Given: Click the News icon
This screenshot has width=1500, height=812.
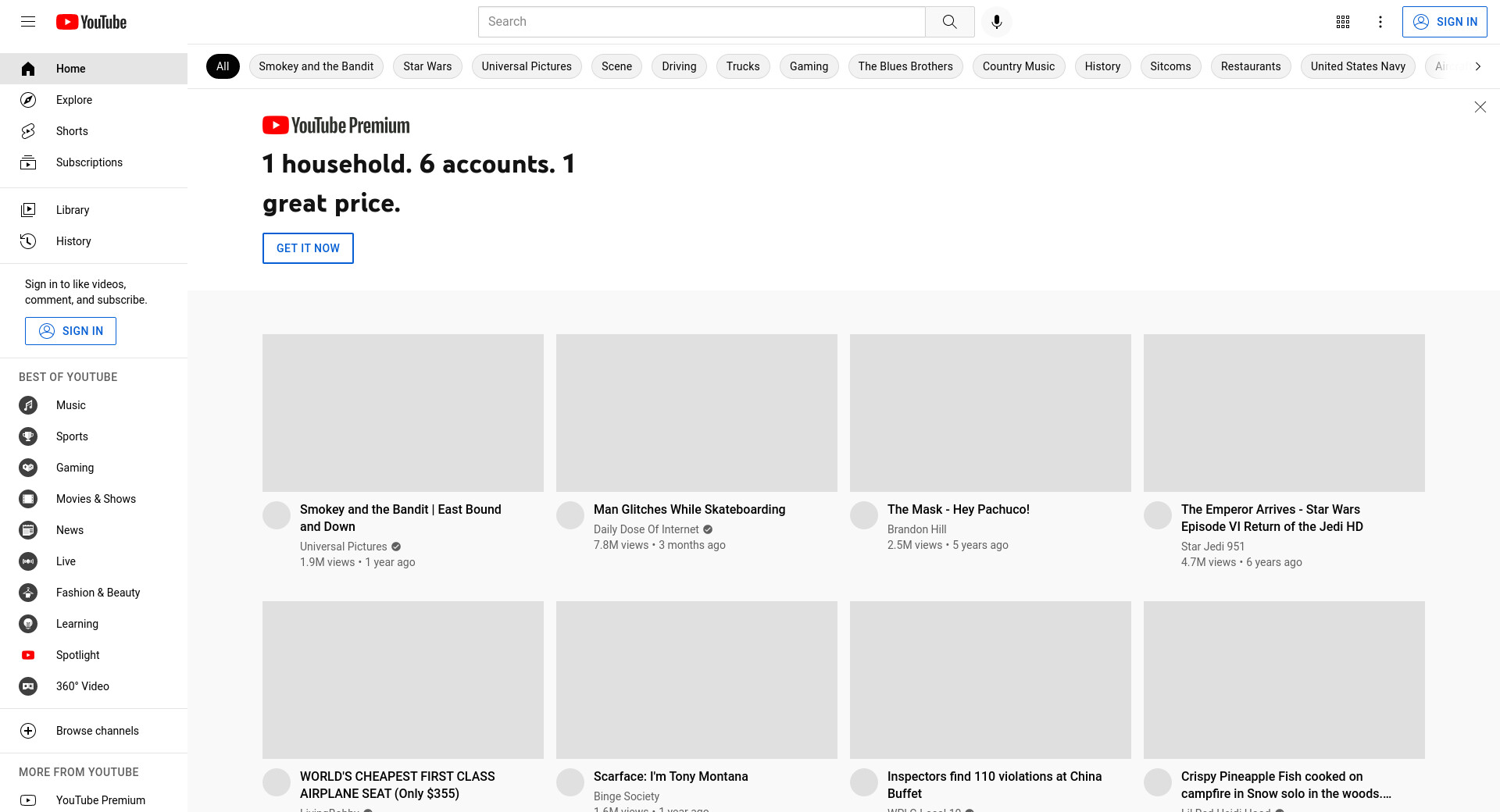Looking at the screenshot, I should (x=28, y=530).
